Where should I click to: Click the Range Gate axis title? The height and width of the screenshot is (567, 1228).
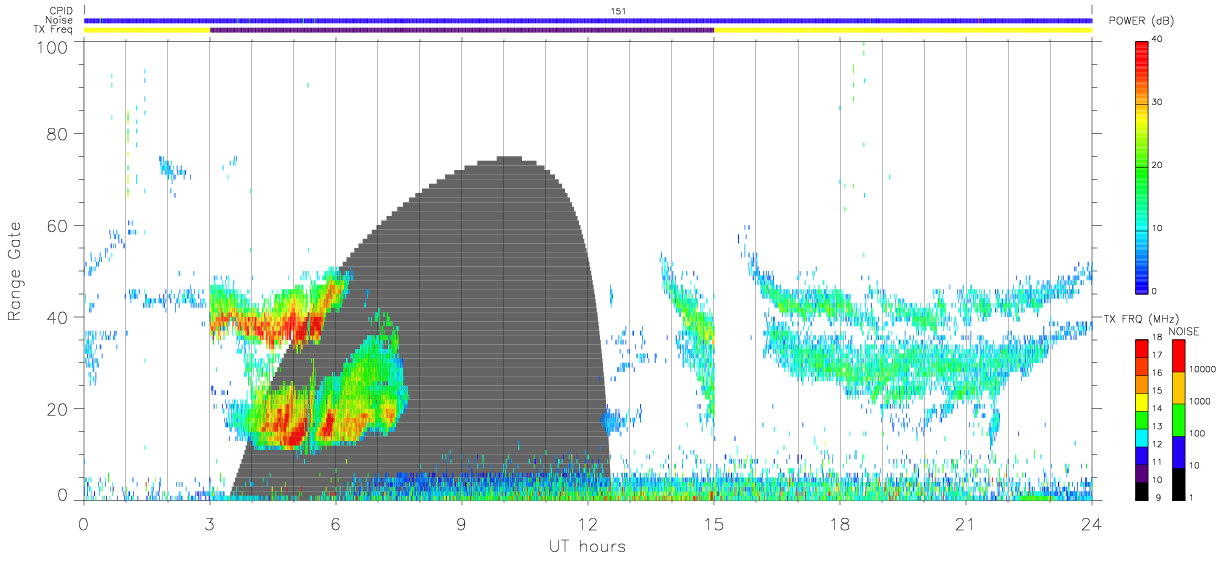(15, 271)
